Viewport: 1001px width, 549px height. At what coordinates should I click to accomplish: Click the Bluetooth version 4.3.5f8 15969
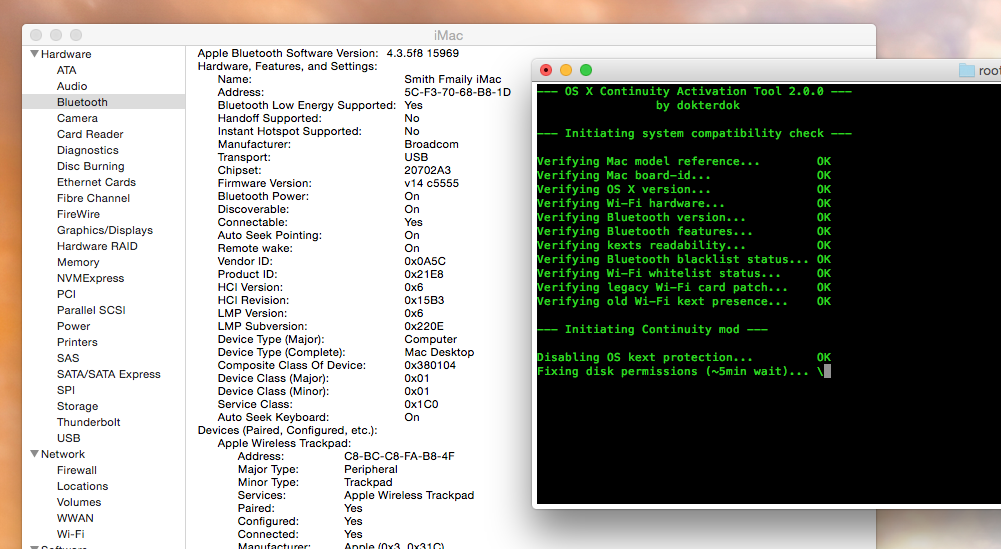pos(423,53)
